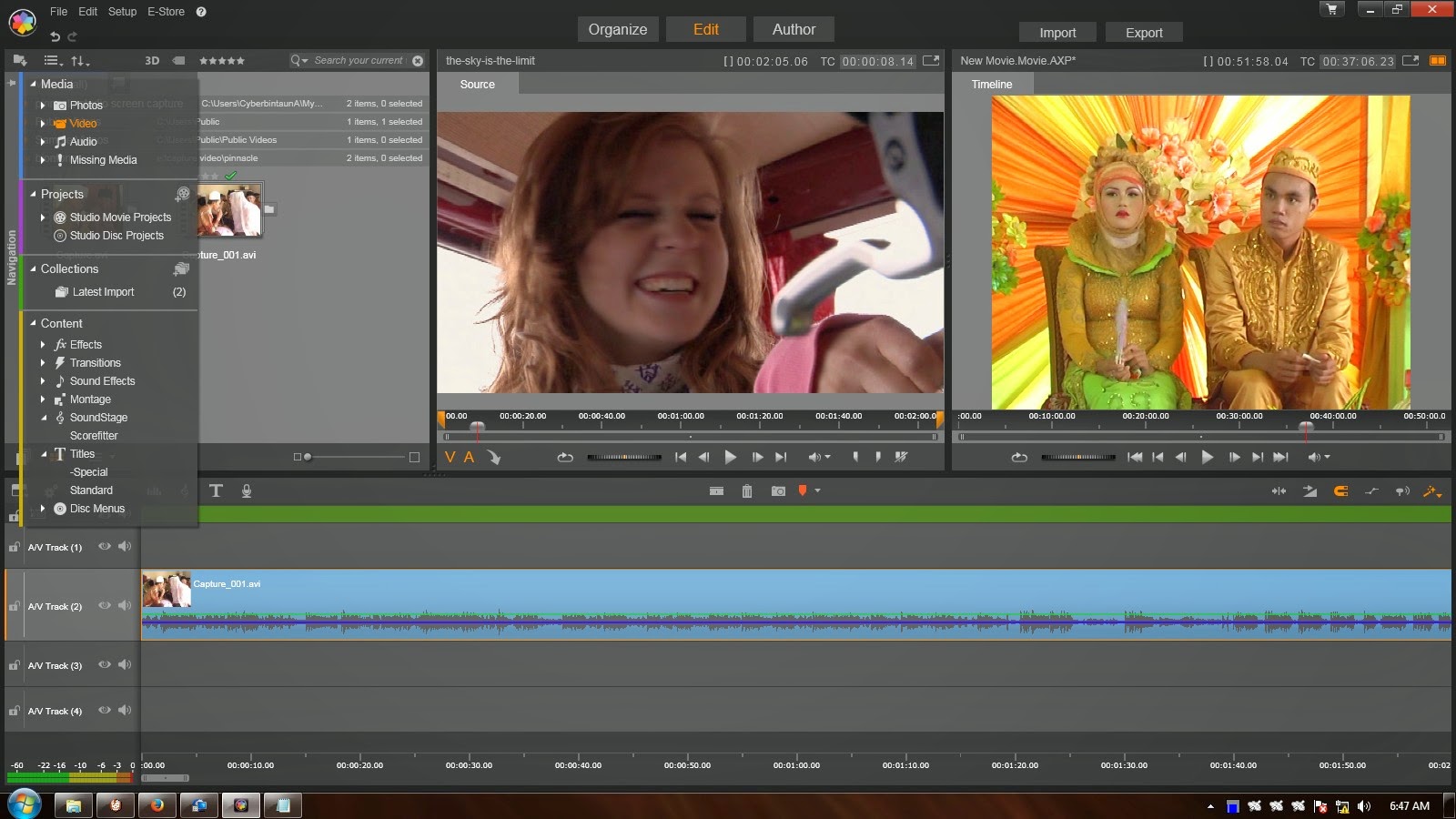Take a snapshot with the camera icon
1456x819 pixels.
pyautogui.click(x=778, y=491)
